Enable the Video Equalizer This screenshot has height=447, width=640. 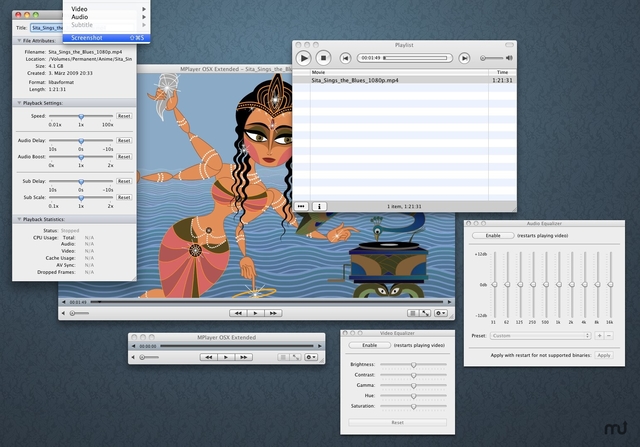[370, 345]
